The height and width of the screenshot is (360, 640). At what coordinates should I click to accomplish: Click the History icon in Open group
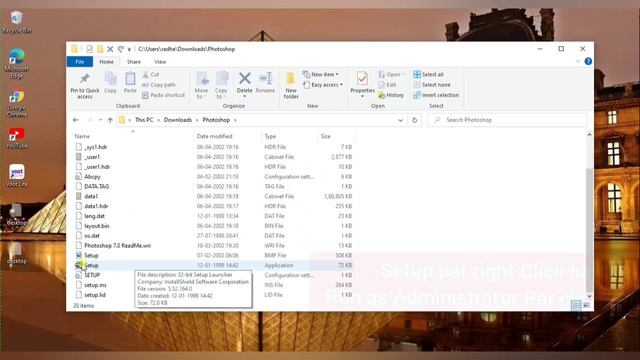coord(381,95)
